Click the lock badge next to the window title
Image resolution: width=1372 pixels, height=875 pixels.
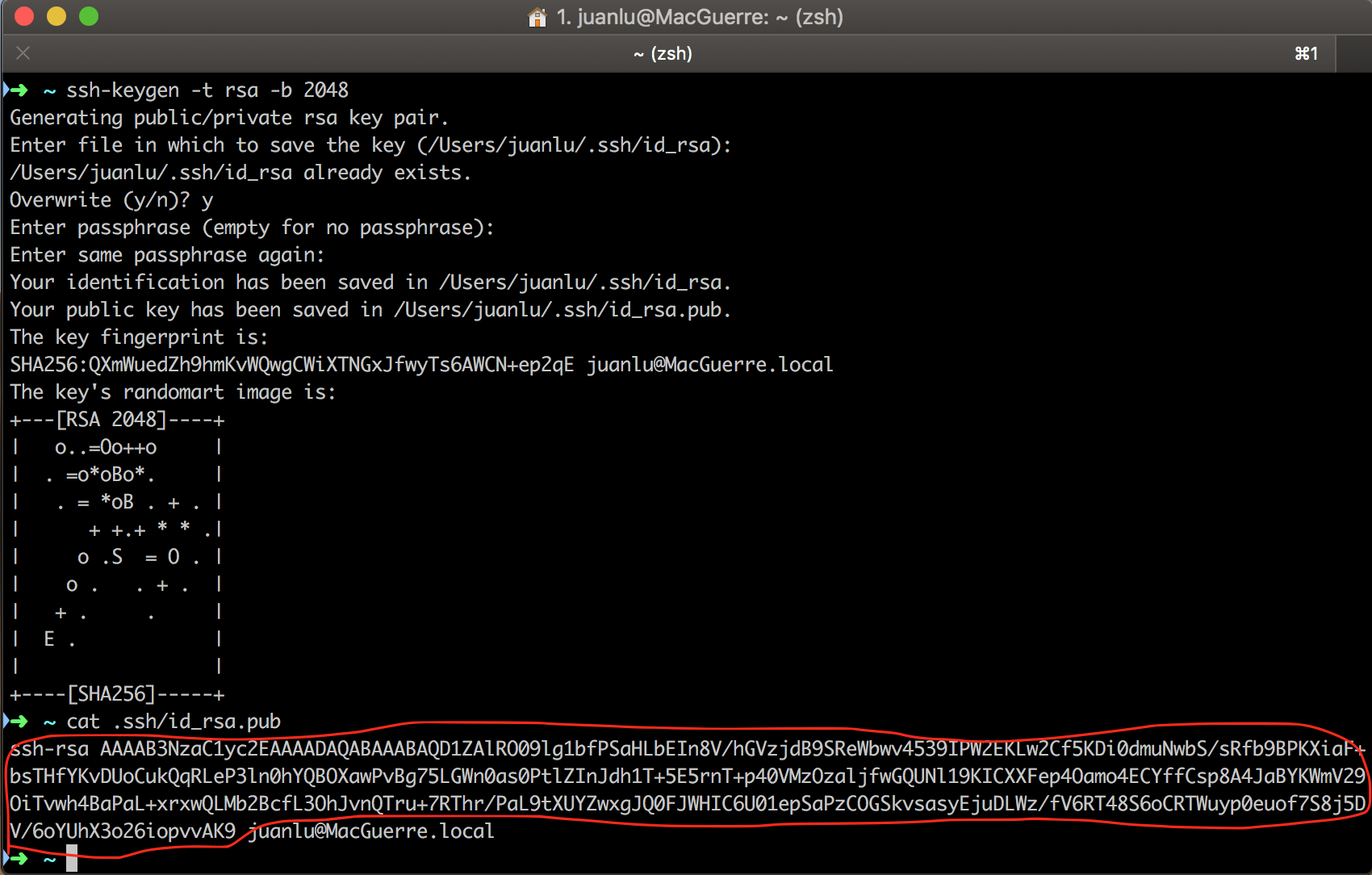[x=535, y=17]
